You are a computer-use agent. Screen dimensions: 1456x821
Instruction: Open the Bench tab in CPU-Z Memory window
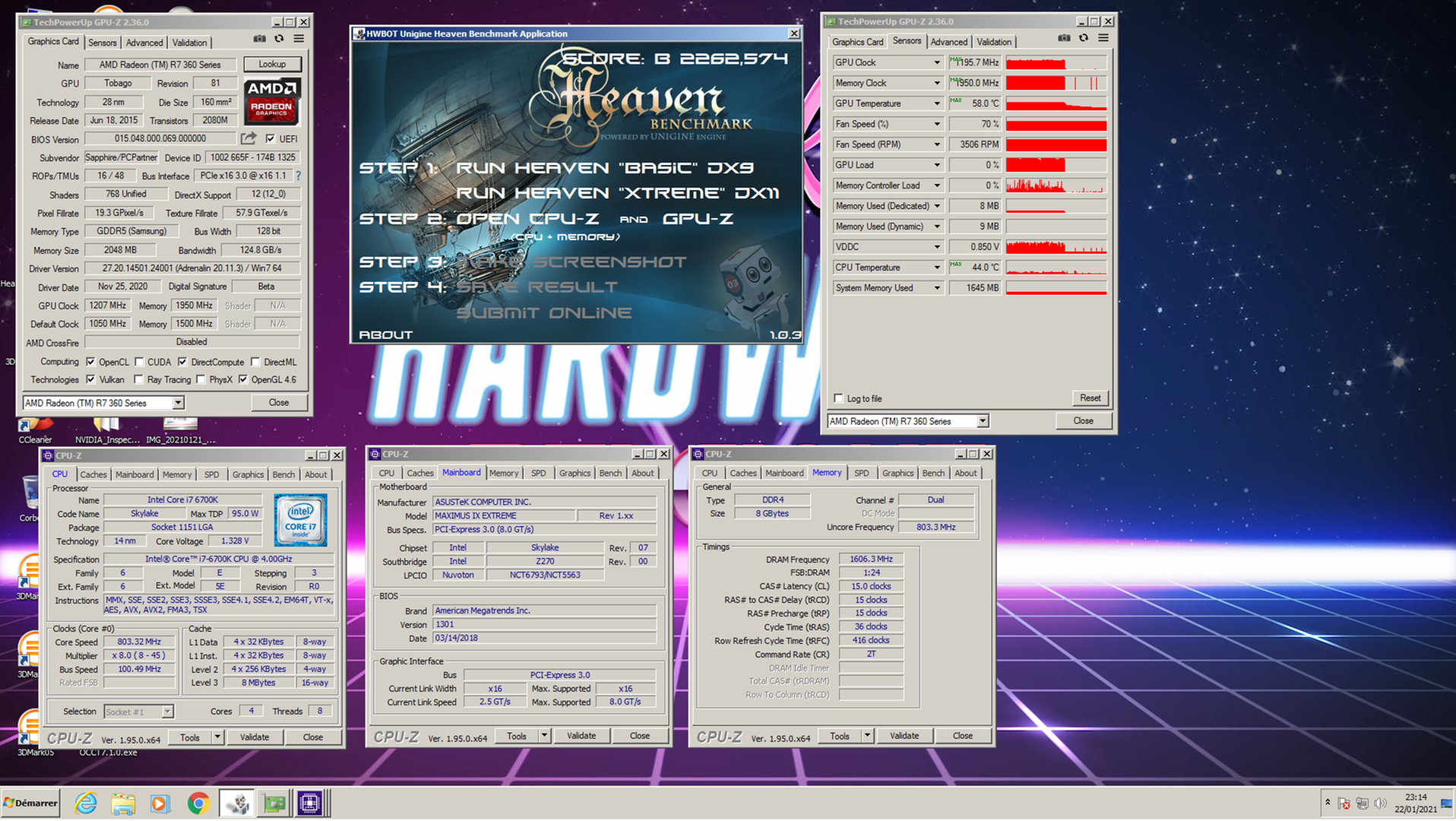click(x=933, y=473)
